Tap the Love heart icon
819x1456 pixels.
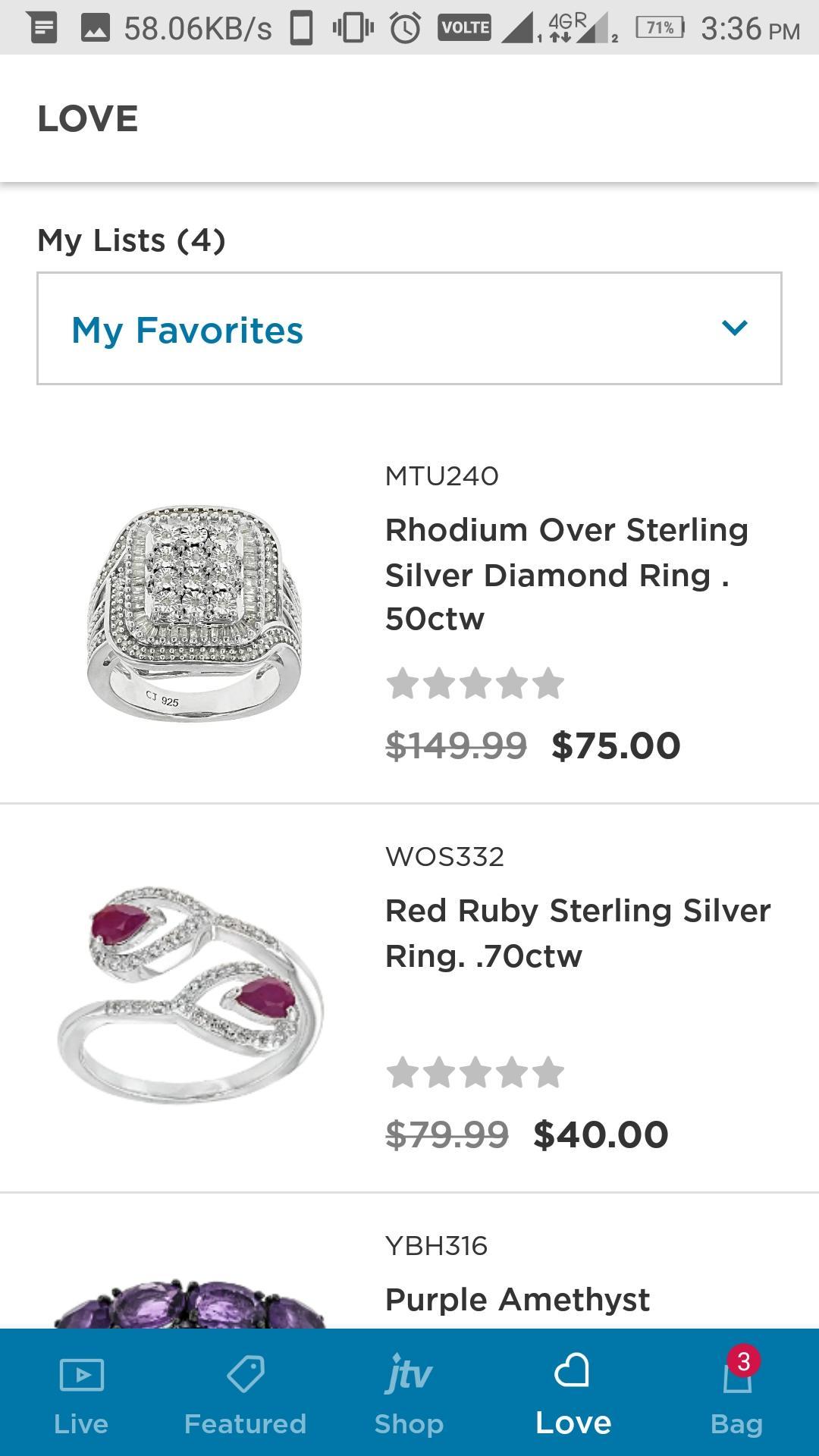[573, 1371]
